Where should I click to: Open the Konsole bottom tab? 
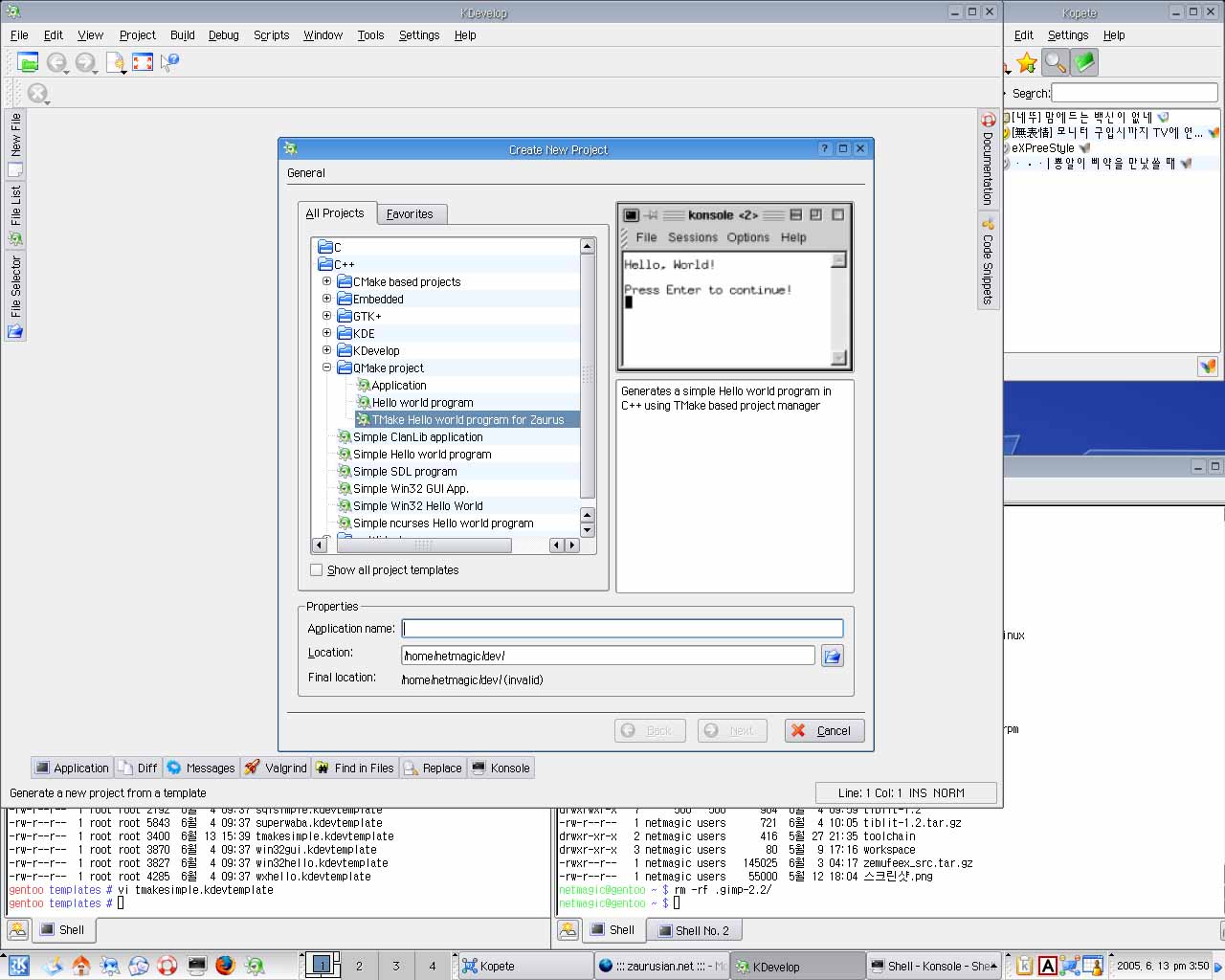[x=501, y=768]
